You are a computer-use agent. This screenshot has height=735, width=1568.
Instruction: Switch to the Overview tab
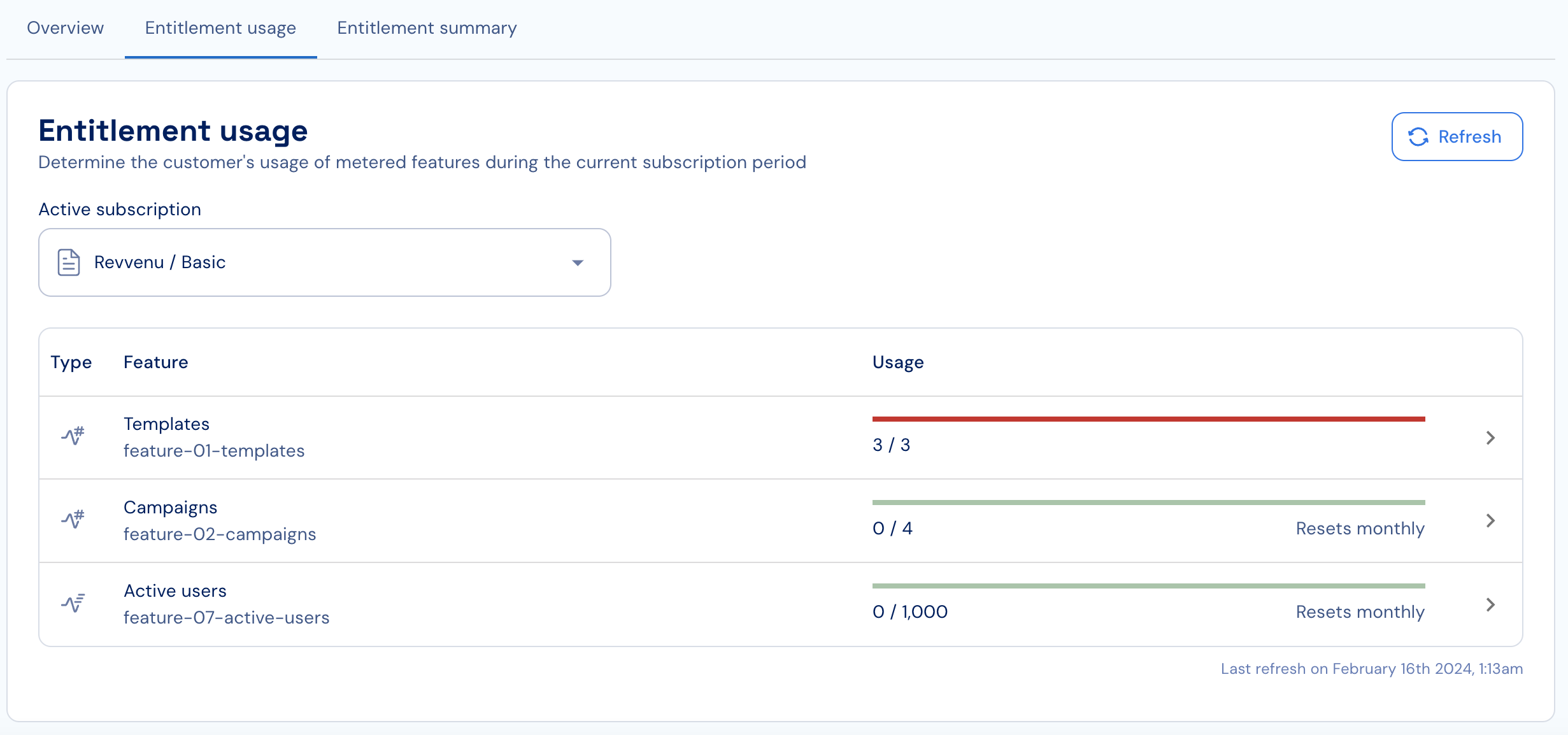click(x=65, y=28)
